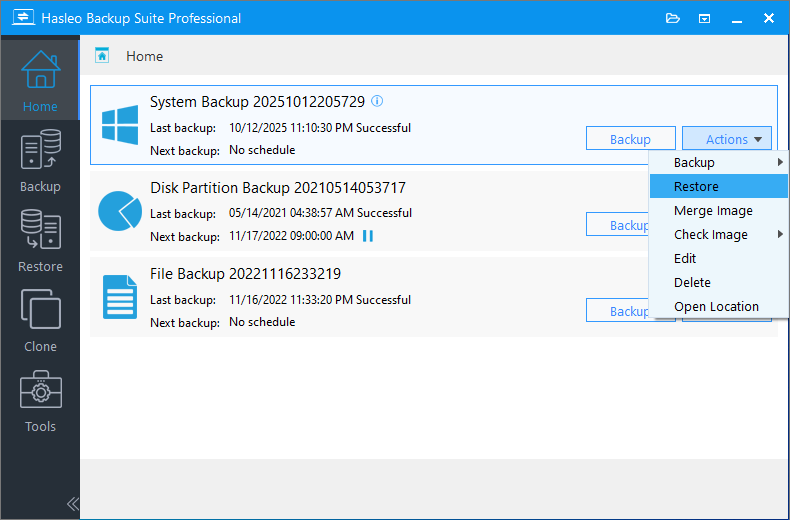Screen dimensions: 790x520
Task: Choose Edit in the Actions menu
Action: tap(719, 258)
